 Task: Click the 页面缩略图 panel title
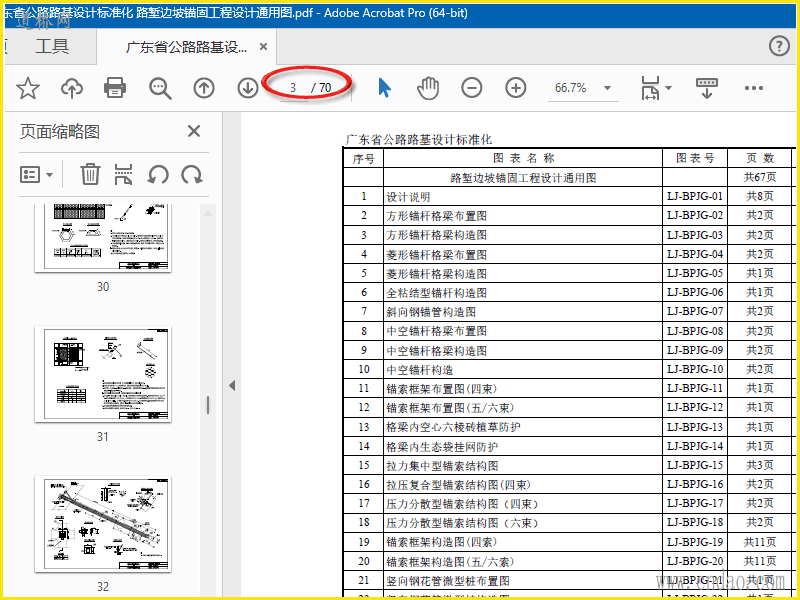point(60,132)
